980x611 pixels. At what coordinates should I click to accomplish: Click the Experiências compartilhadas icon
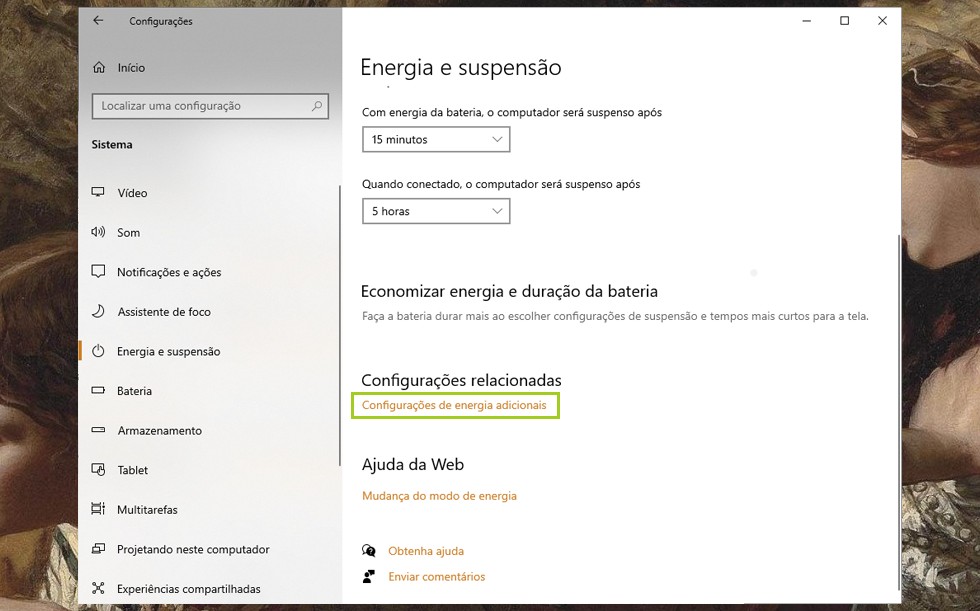[x=98, y=588]
